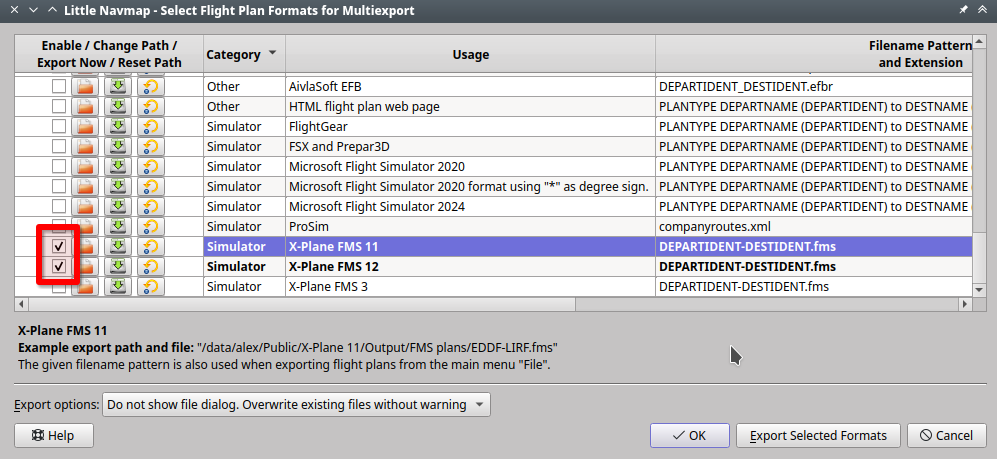This screenshot has height=459, width=997.
Task: Export X-Plane FMS 12 now
Action: [117, 266]
